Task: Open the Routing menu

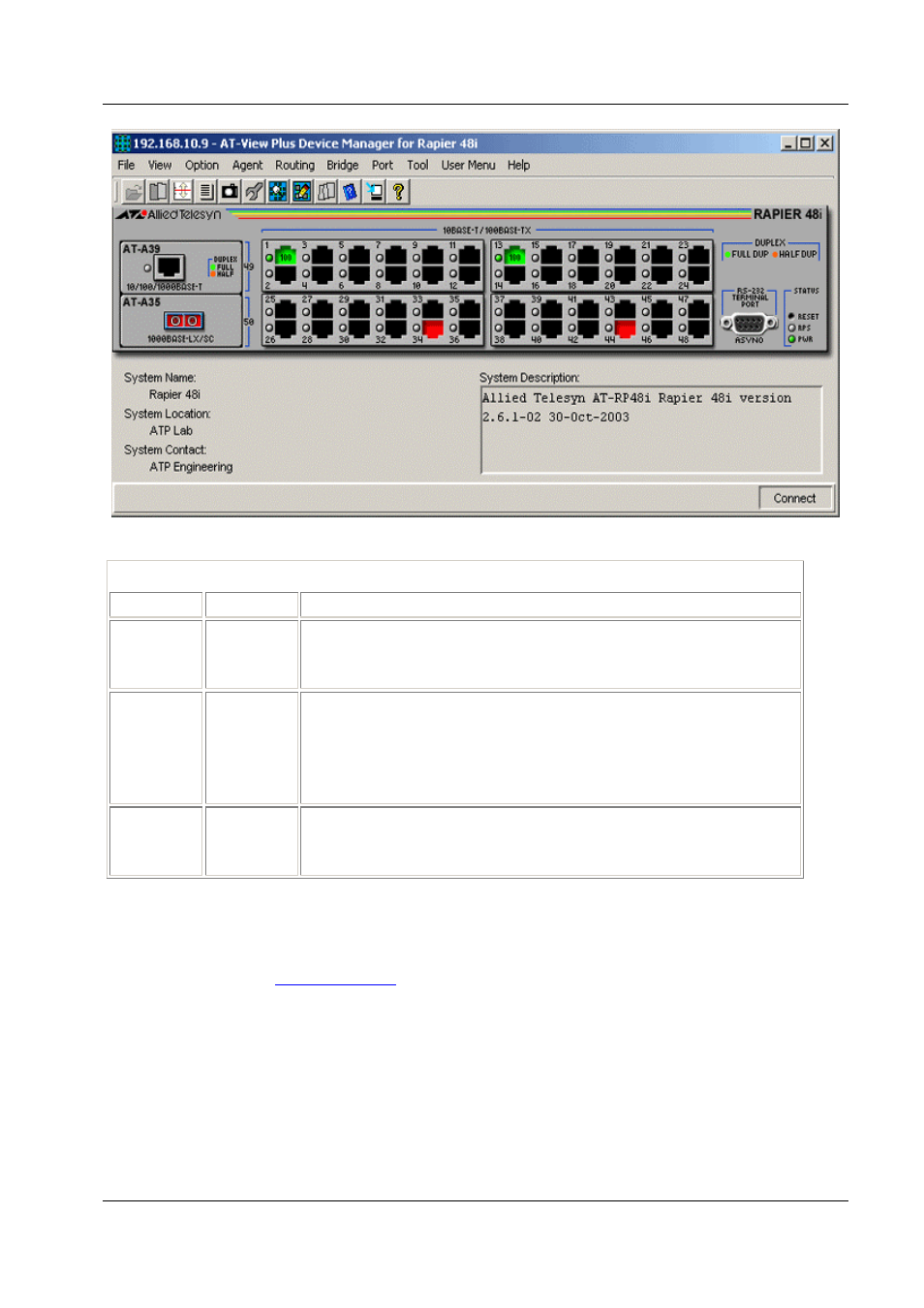Action: (294, 166)
